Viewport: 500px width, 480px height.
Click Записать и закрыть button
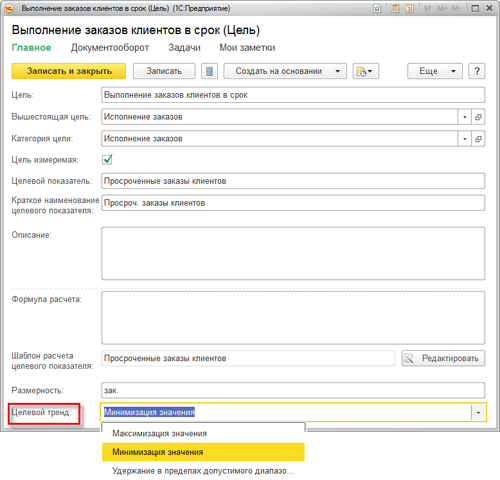tap(69, 71)
